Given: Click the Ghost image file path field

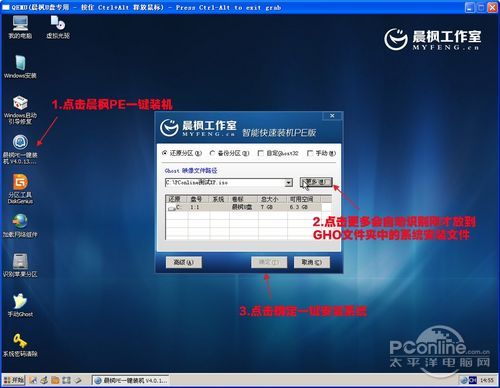Looking at the screenshot, I should click(x=225, y=183).
